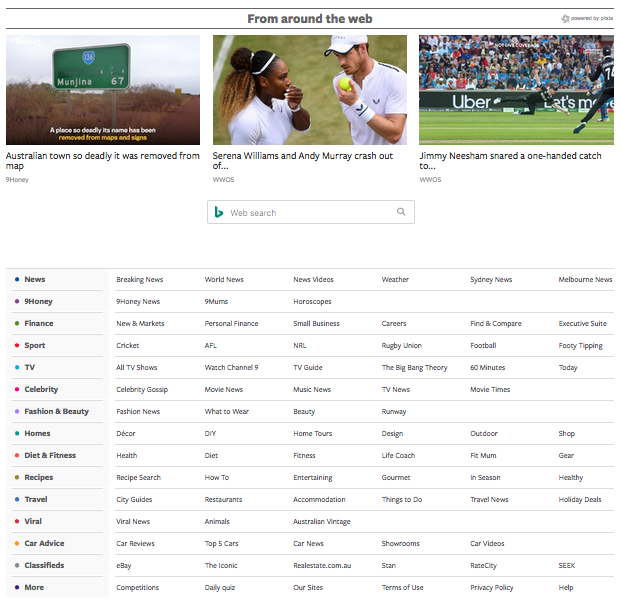
Task: Open Melbourne News link
Action: (x=586, y=280)
